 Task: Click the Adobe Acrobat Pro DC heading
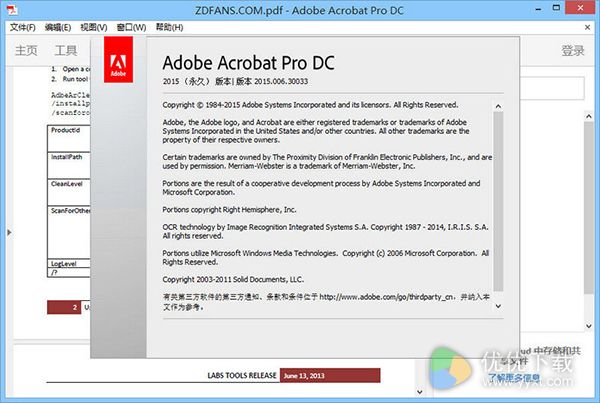248,63
